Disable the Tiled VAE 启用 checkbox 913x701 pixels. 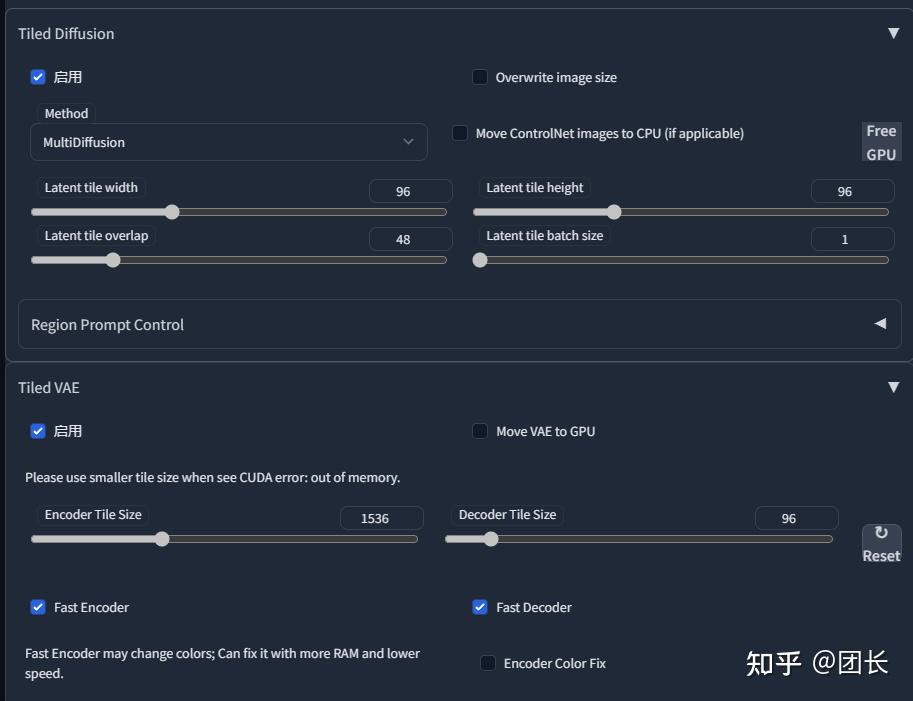(38, 431)
